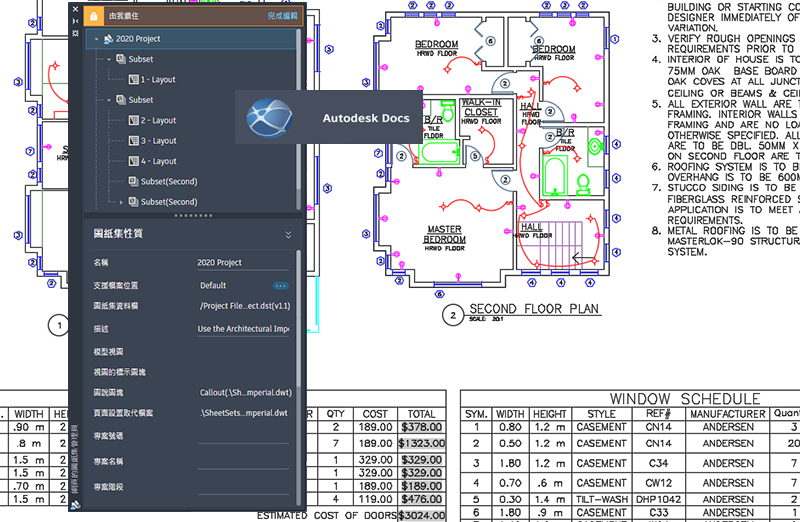This screenshot has width=800, height=522.
Task: Click the 完成編輯 link
Action: (x=282, y=16)
